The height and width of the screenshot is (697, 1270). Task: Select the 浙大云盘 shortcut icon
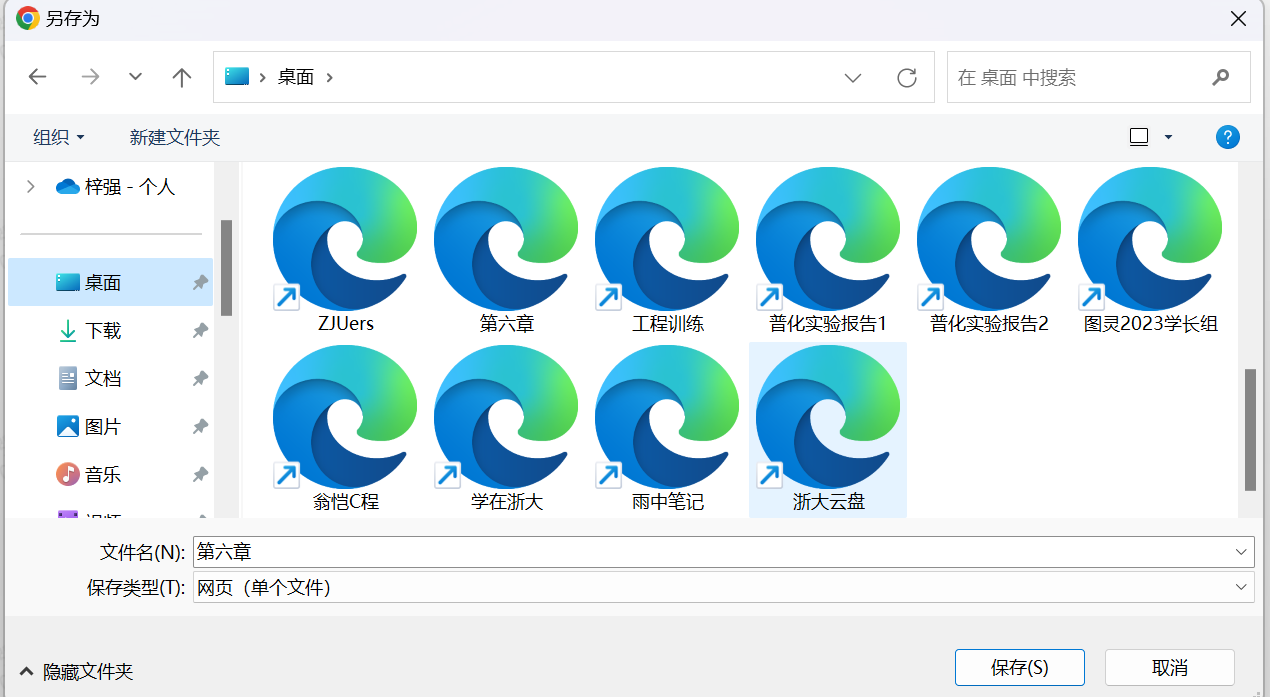(x=828, y=418)
